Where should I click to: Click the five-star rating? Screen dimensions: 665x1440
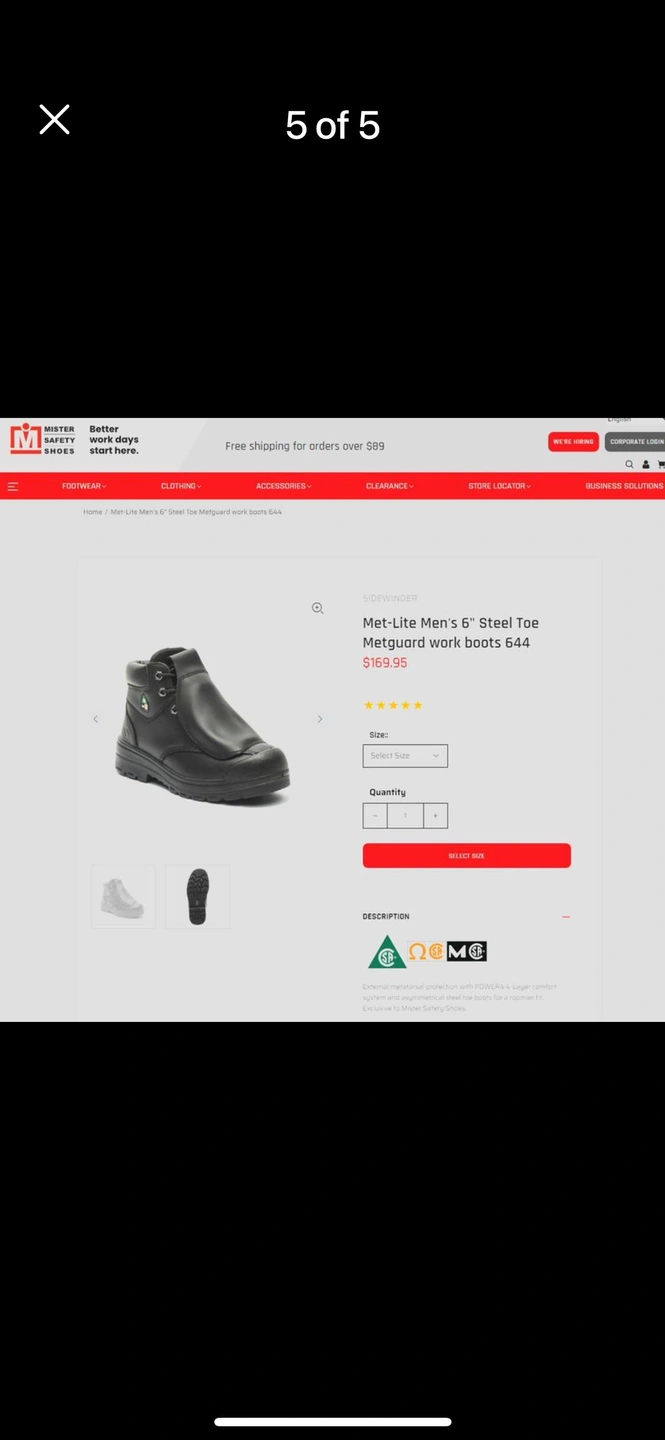point(393,706)
